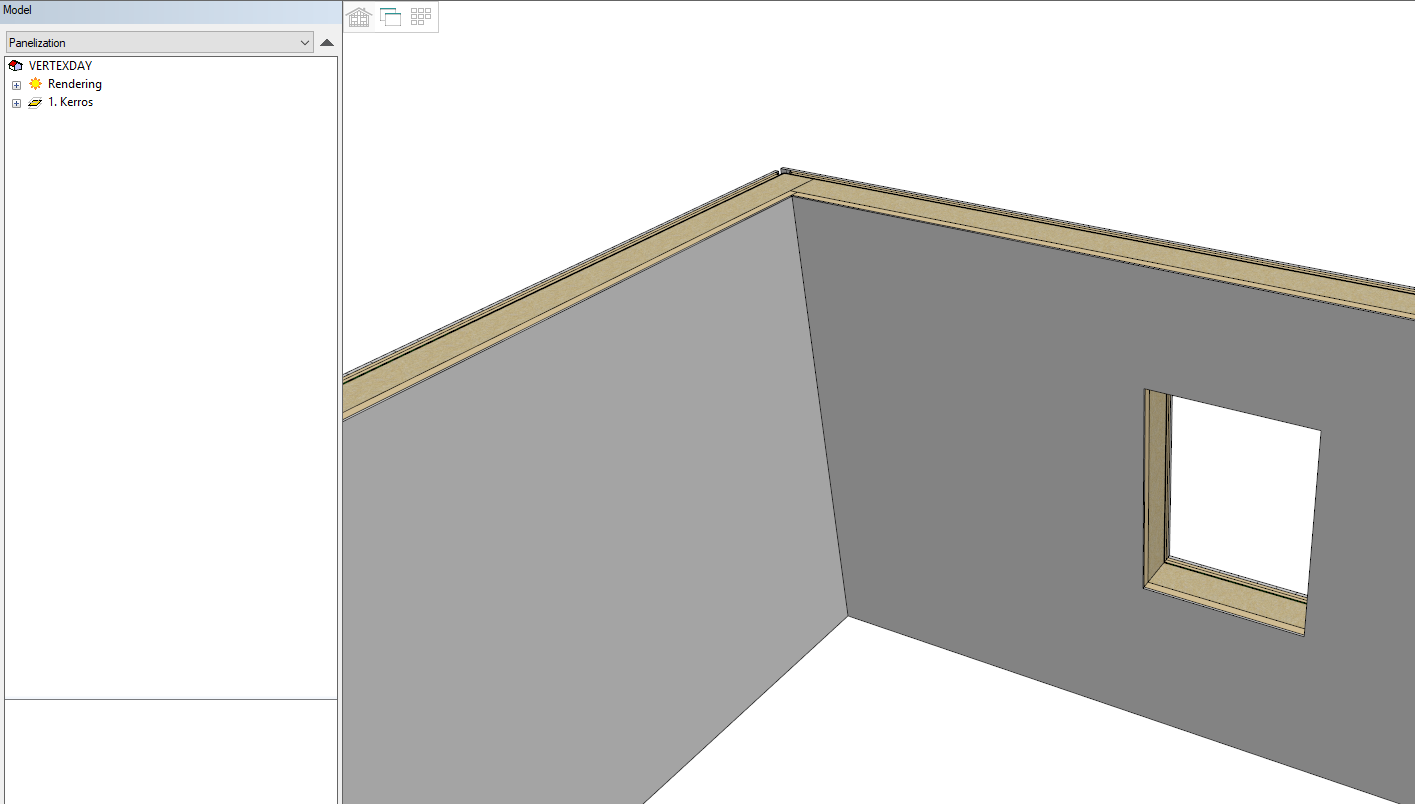Click the red-roofed house icon beside VERTEXDAY

(x=15, y=66)
